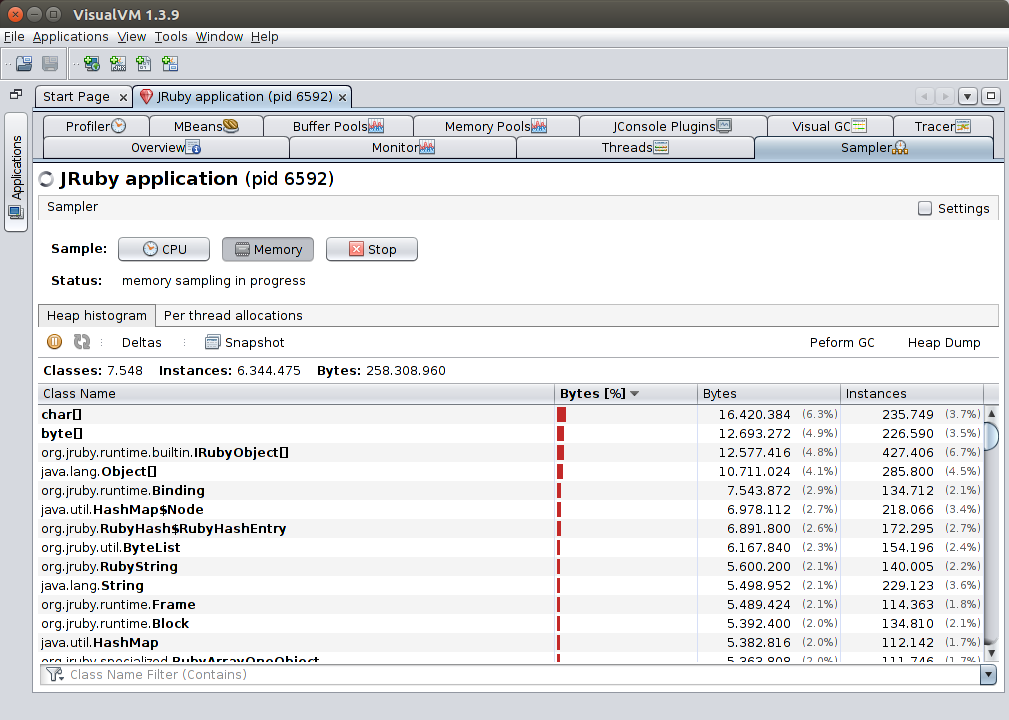
Task: Click the restore window icon above Applications sidebar
Action: [x=15, y=95]
